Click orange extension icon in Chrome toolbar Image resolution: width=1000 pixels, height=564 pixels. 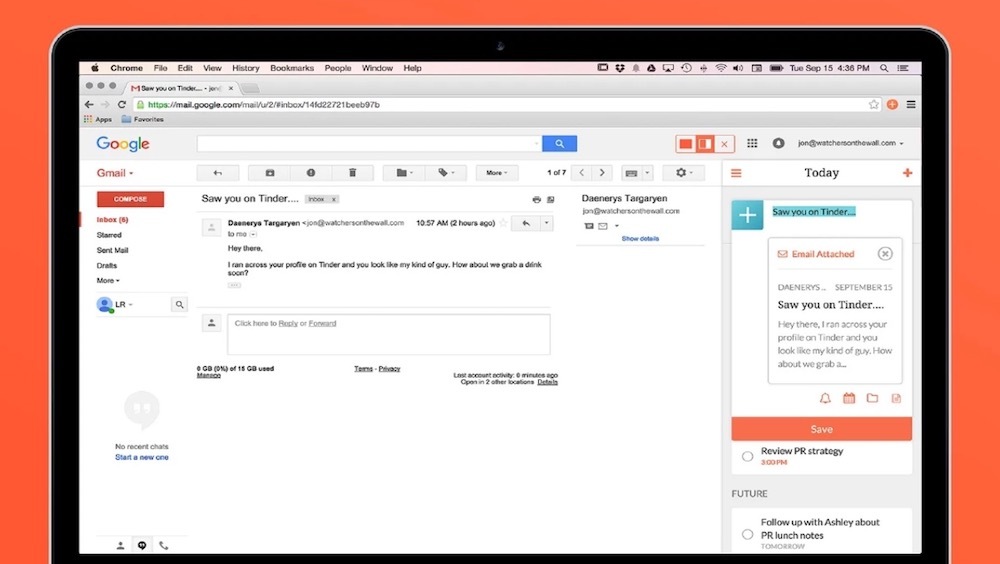pyautogui.click(x=892, y=104)
